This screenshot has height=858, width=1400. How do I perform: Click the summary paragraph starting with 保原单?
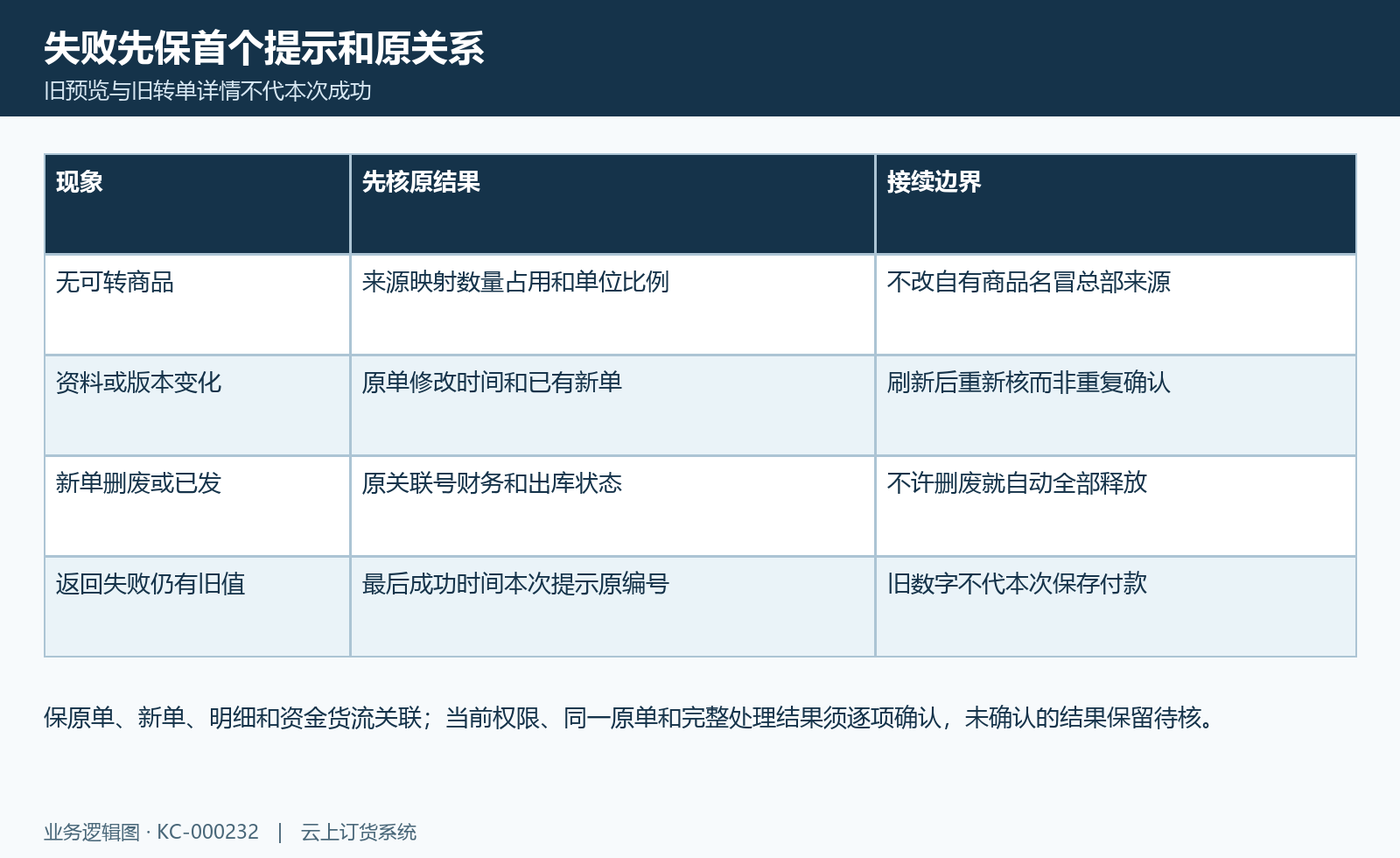click(x=630, y=718)
